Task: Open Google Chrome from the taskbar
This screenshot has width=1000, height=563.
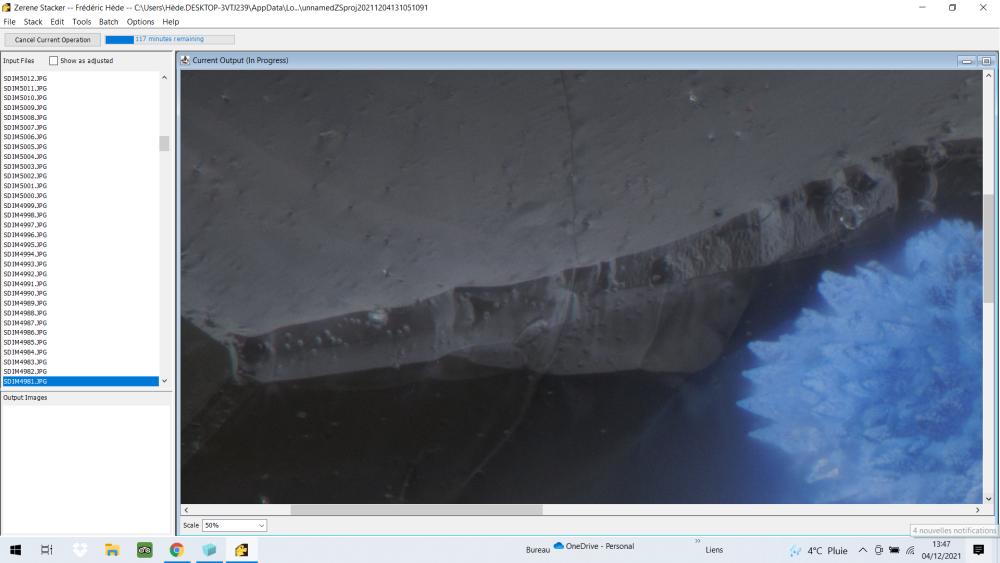Action: pos(177,550)
